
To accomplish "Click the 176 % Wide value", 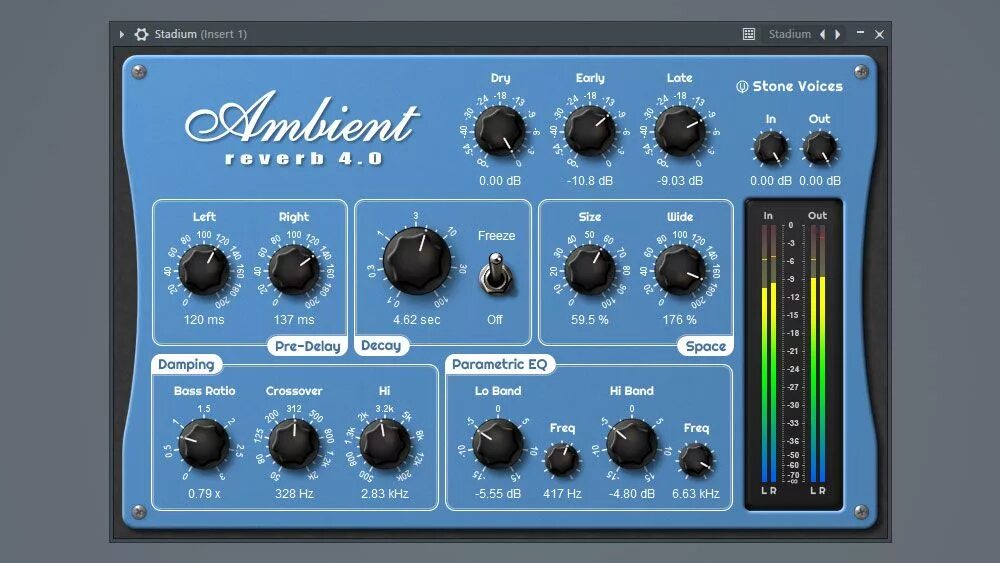I will click(679, 320).
